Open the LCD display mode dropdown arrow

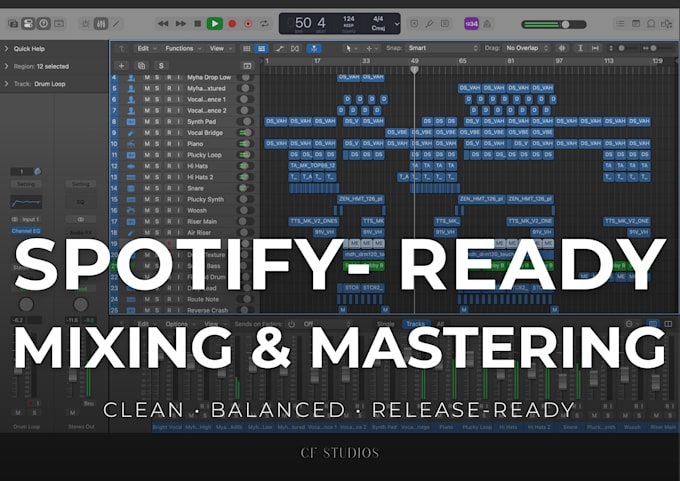[396, 24]
